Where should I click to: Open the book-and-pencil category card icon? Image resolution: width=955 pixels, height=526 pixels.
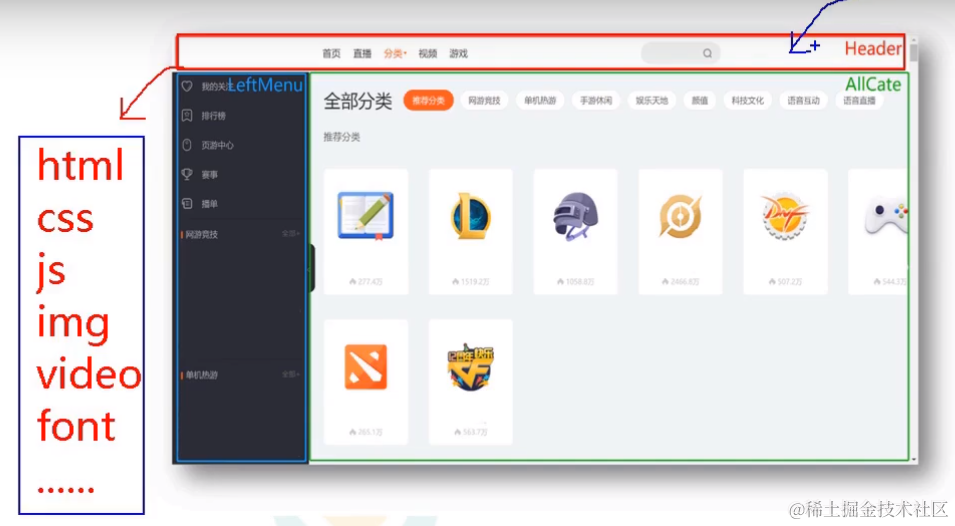point(365,216)
